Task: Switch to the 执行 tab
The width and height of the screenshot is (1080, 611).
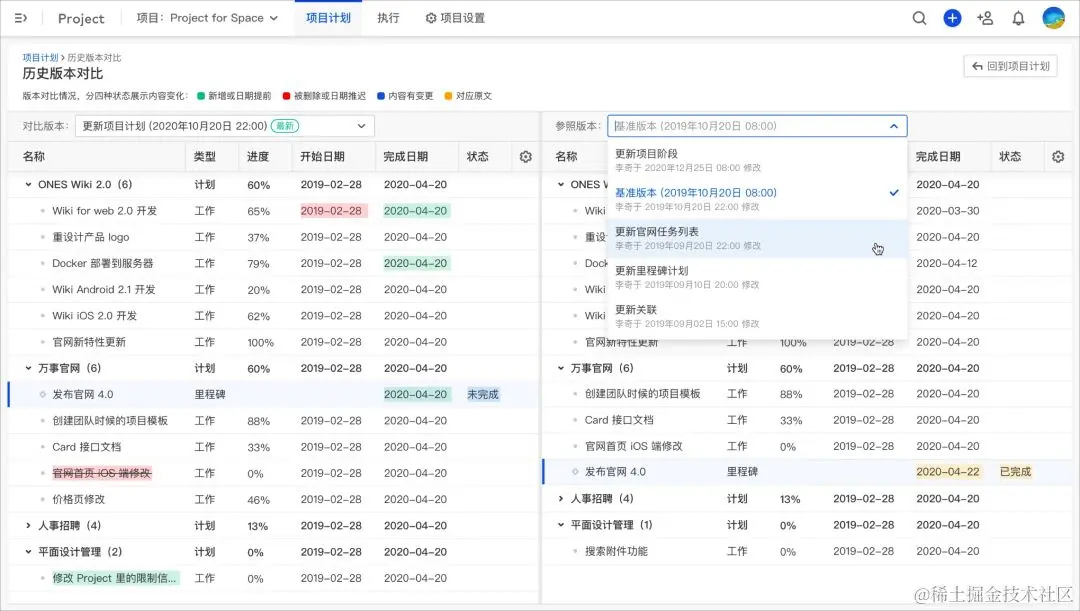Action: pyautogui.click(x=388, y=18)
